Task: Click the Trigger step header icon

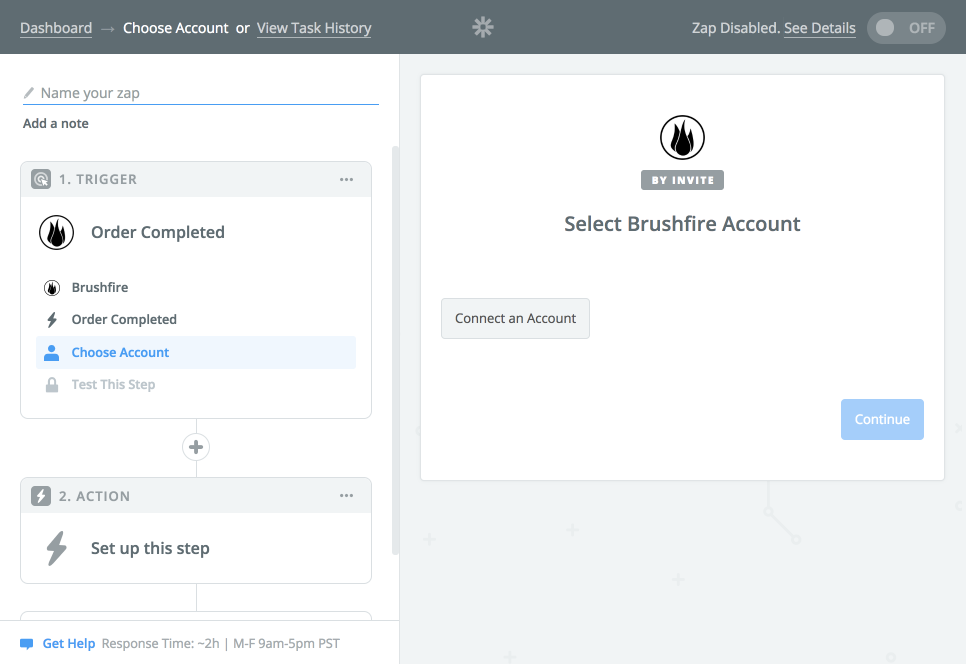Action: pyautogui.click(x=41, y=179)
